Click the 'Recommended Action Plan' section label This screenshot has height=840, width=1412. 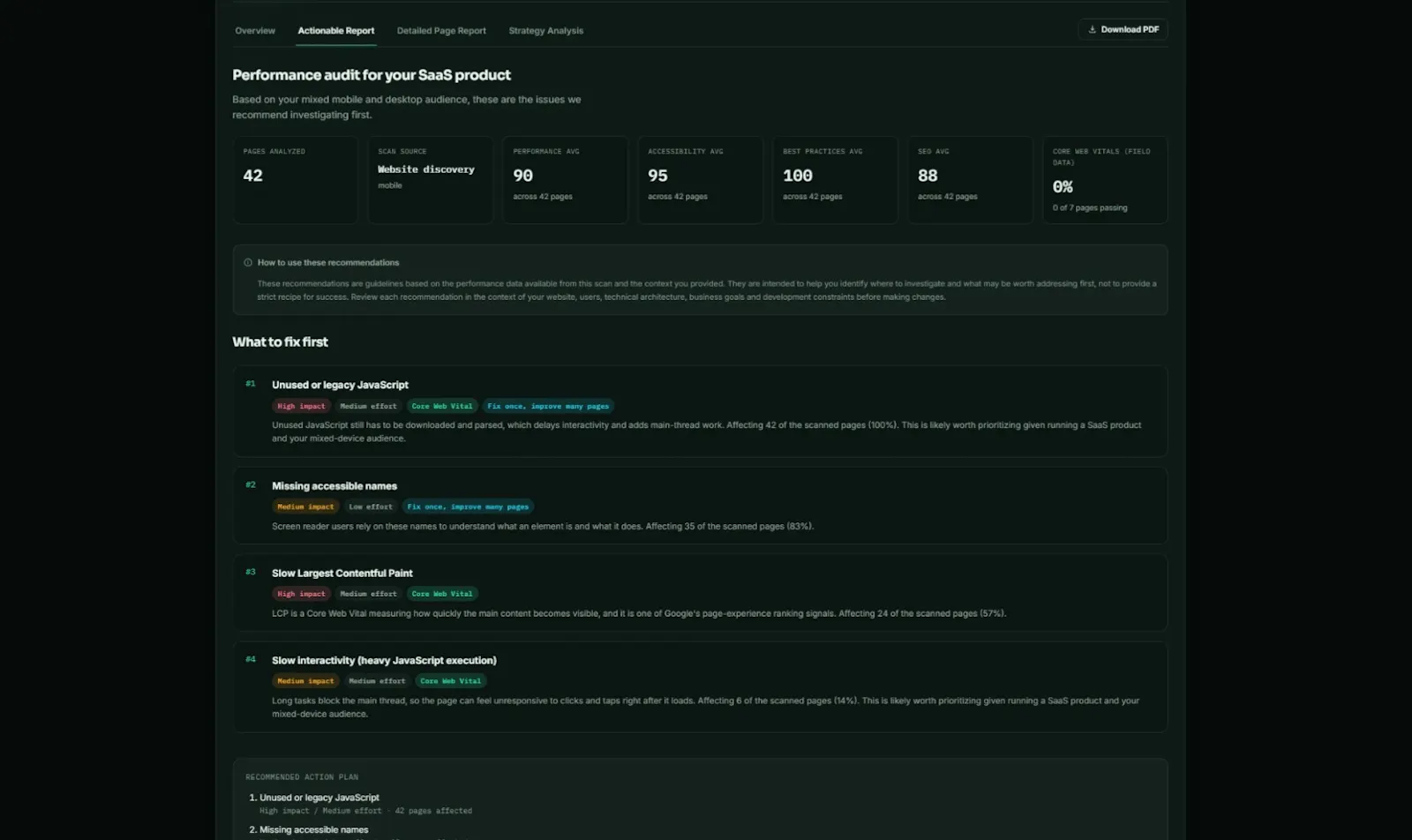pos(302,777)
